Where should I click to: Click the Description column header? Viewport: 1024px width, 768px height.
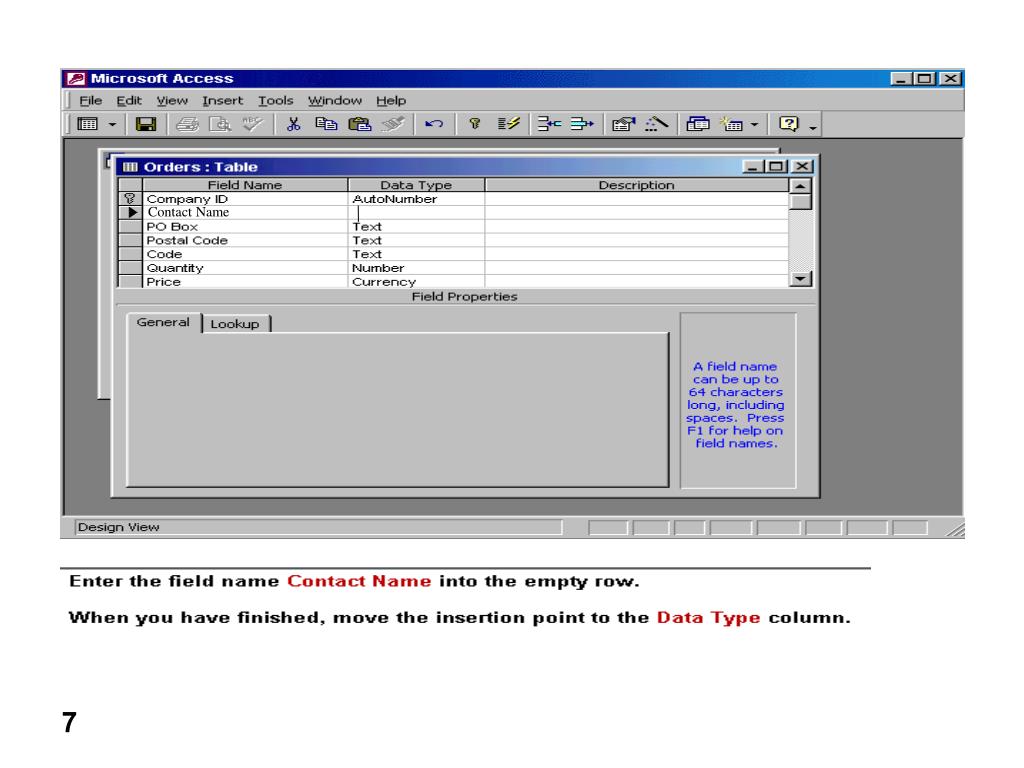pyautogui.click(x=637, y=185)
